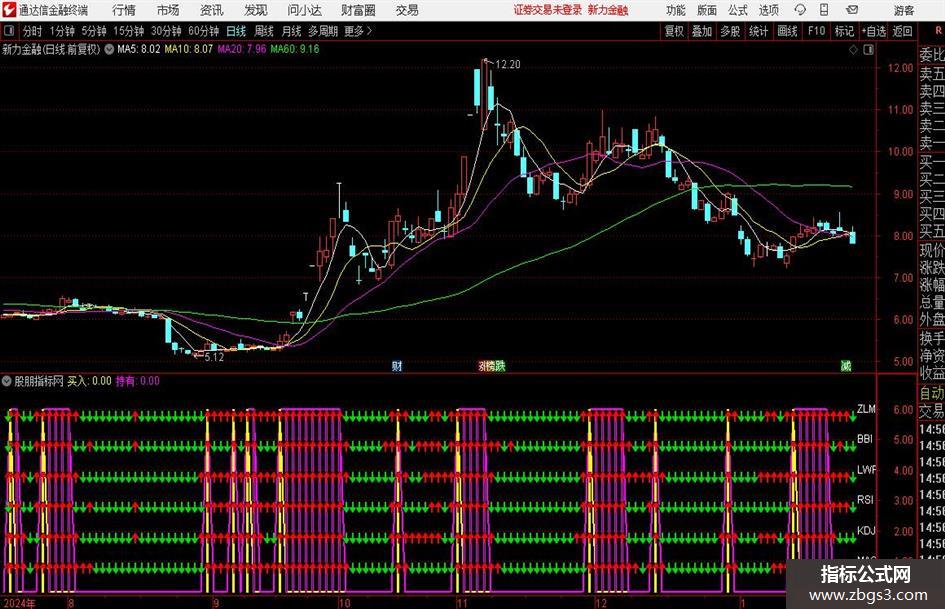Click the 返回 back button
Screen dimensions: 945x609
(902, 31)
